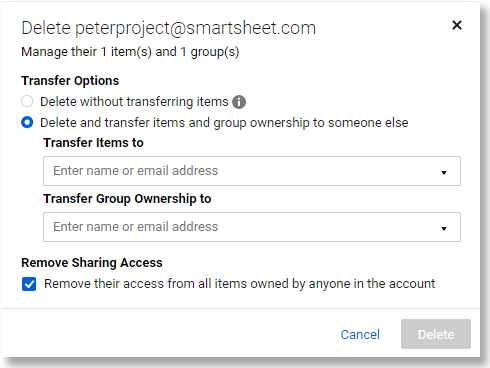The width and height of the screenshot is (490, 368).
Task: Click the Remove Sharing Access heading
Action: (x=92, y=263)
